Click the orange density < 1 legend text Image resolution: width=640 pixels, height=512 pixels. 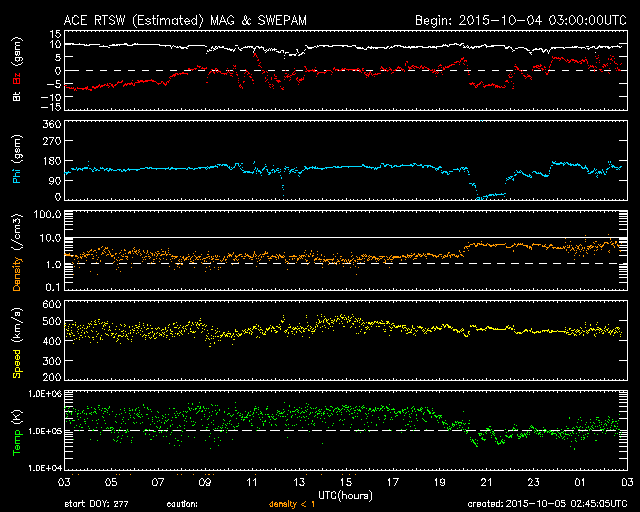[292, 504]
